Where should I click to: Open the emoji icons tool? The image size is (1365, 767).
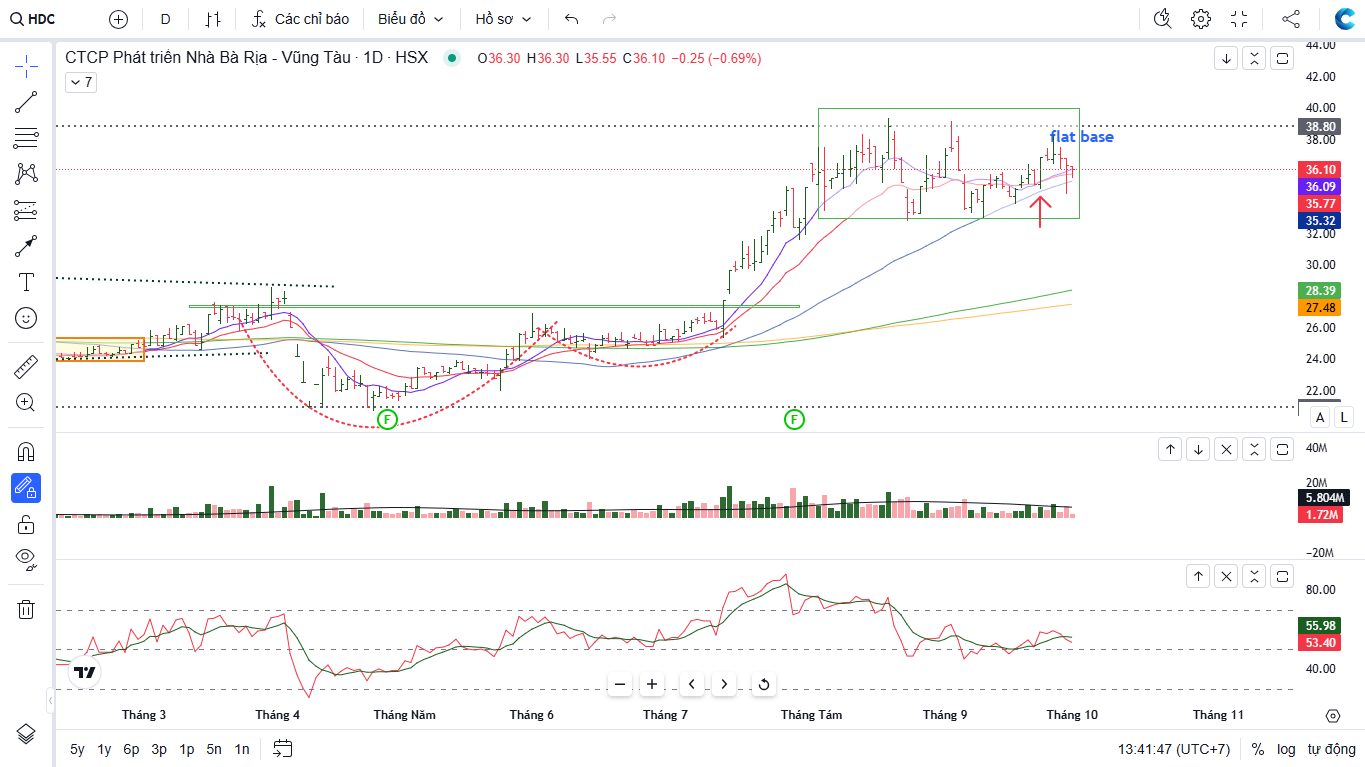coord(26,318)
